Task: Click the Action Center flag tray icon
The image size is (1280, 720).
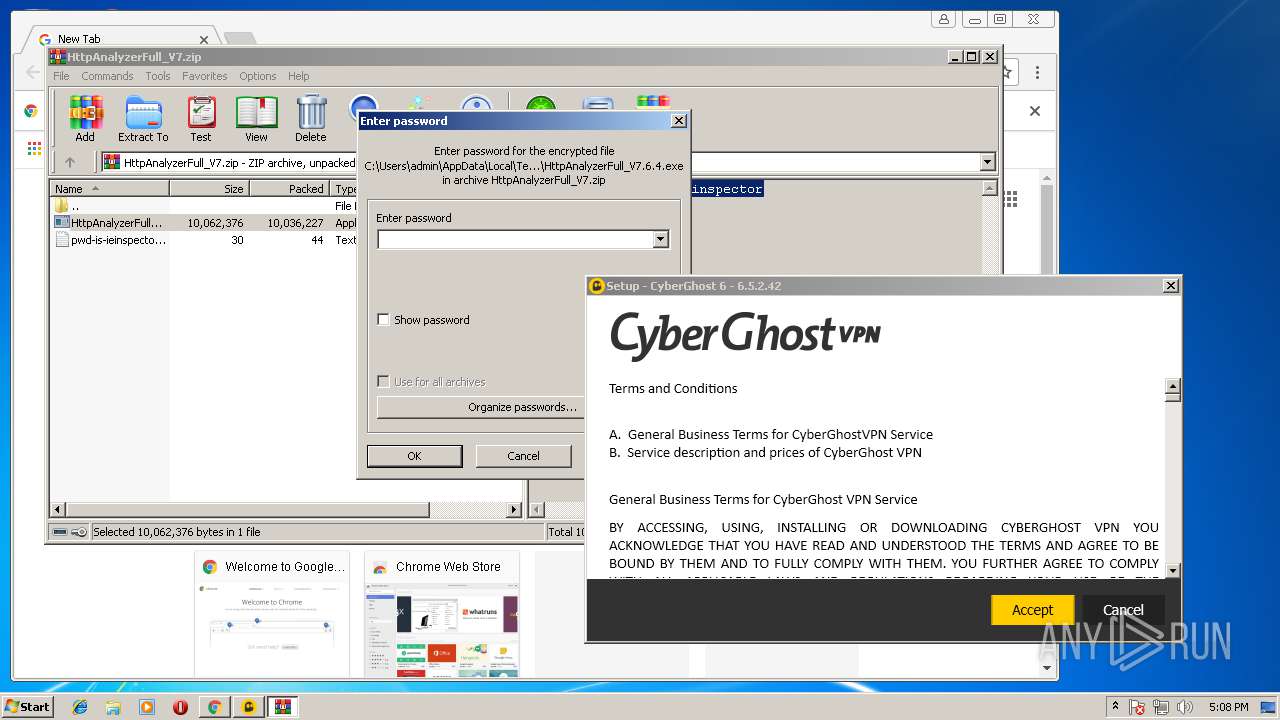Action: coord(1138,707)
